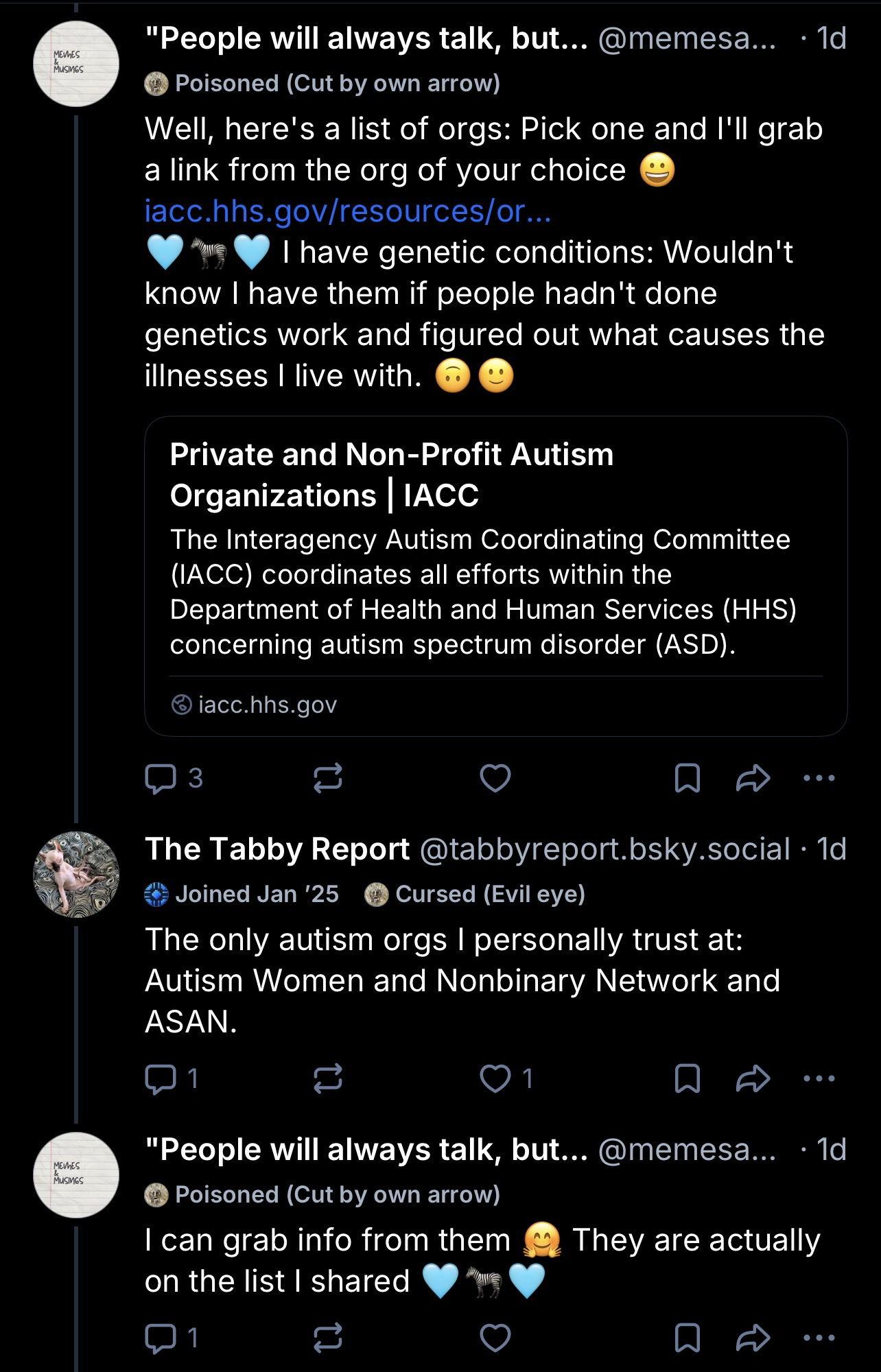Like The Tabby Report's post
The width and height of the screenshot is (881, 1372).
coord(495,1079)
